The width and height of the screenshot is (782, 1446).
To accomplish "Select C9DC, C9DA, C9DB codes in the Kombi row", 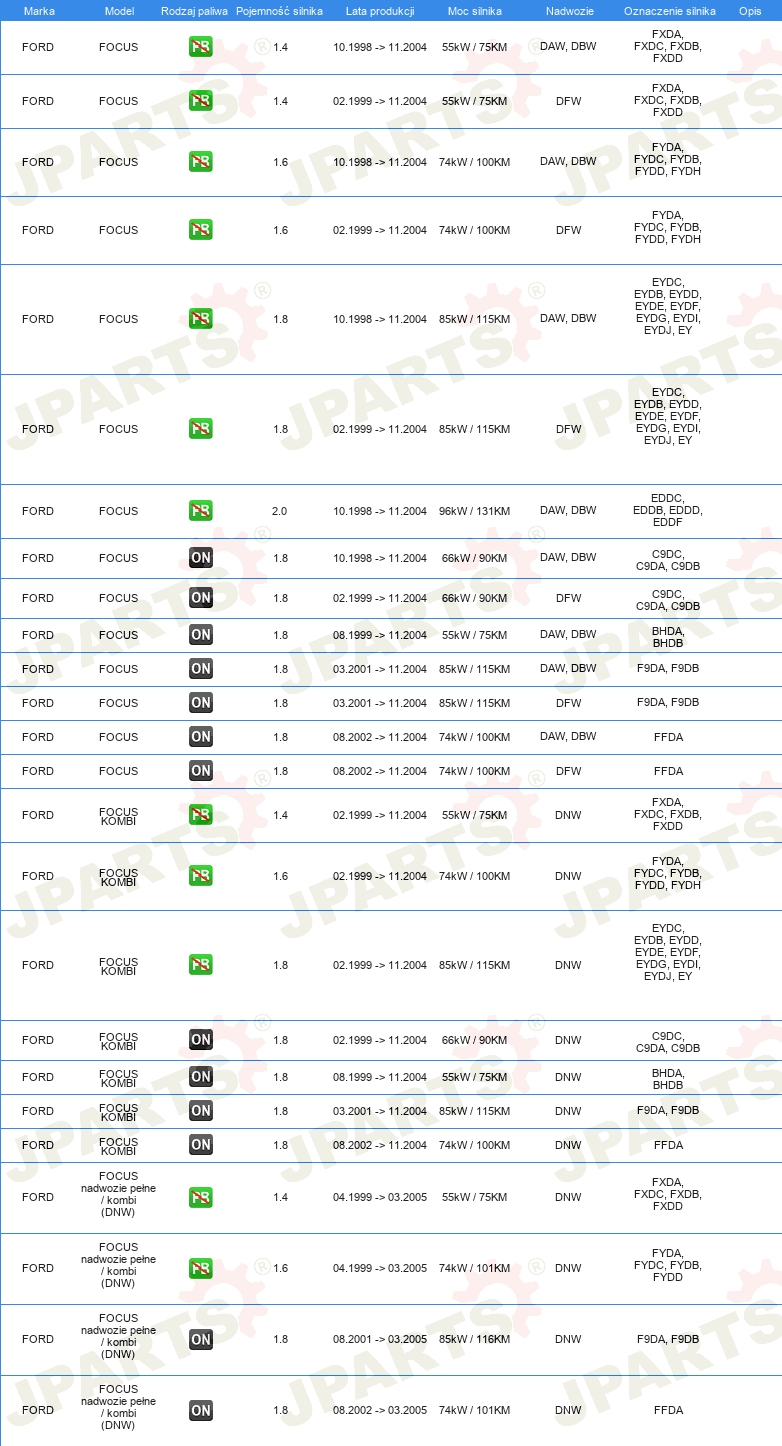I will pyautogui.click(x=668, y=1041).
